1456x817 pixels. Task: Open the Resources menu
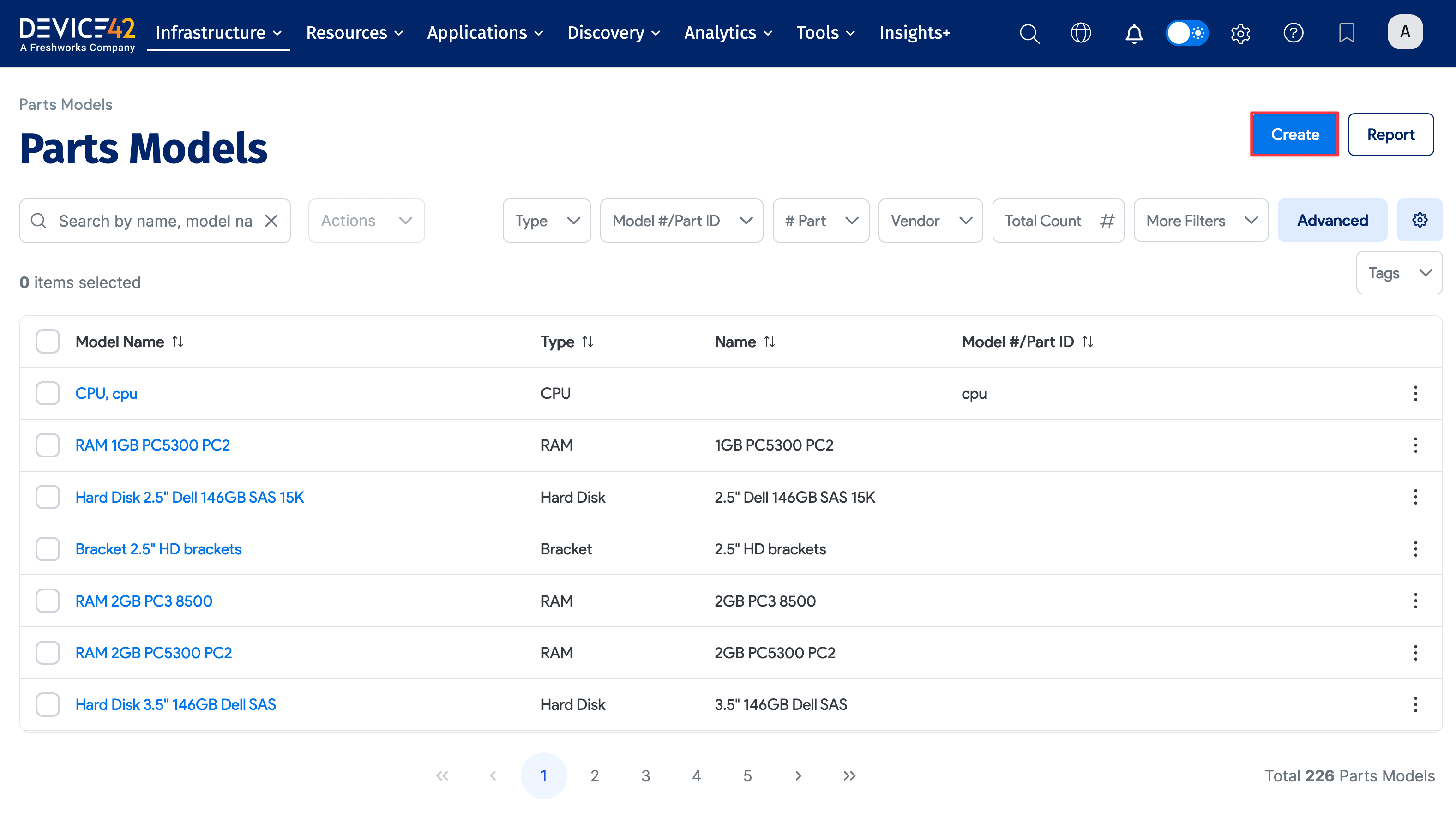click(x=355, y=33)
